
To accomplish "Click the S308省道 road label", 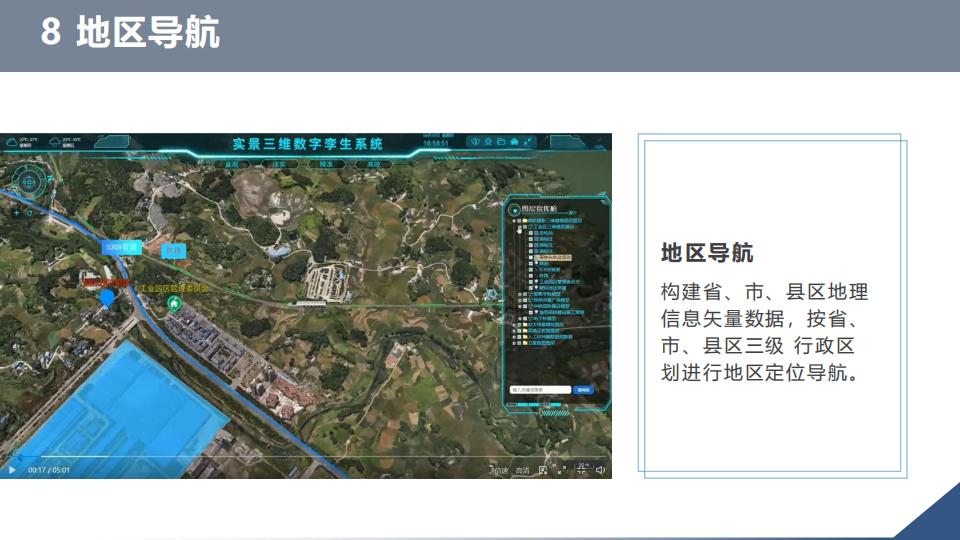I will tap(121, 247).
